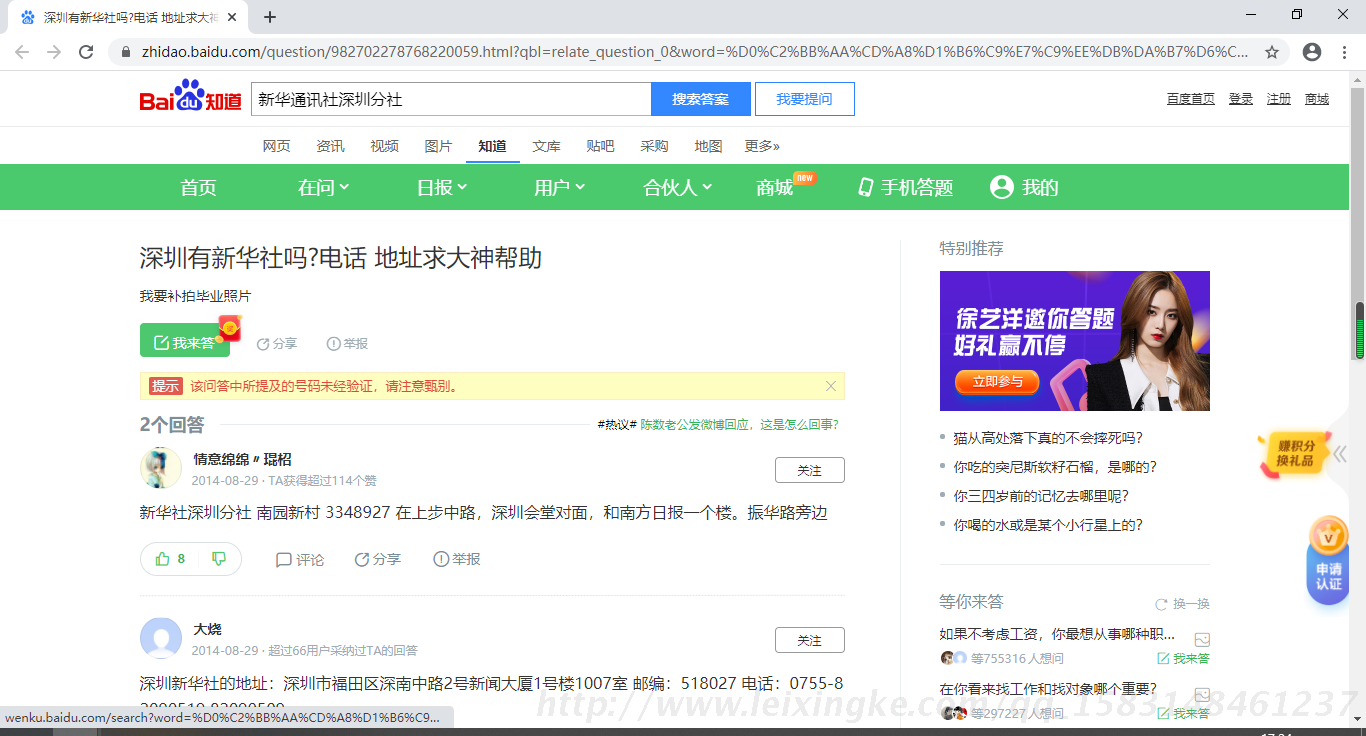Focus the Zhidao search input field
The image size is (1366, 736).
[x=451, y=99]
